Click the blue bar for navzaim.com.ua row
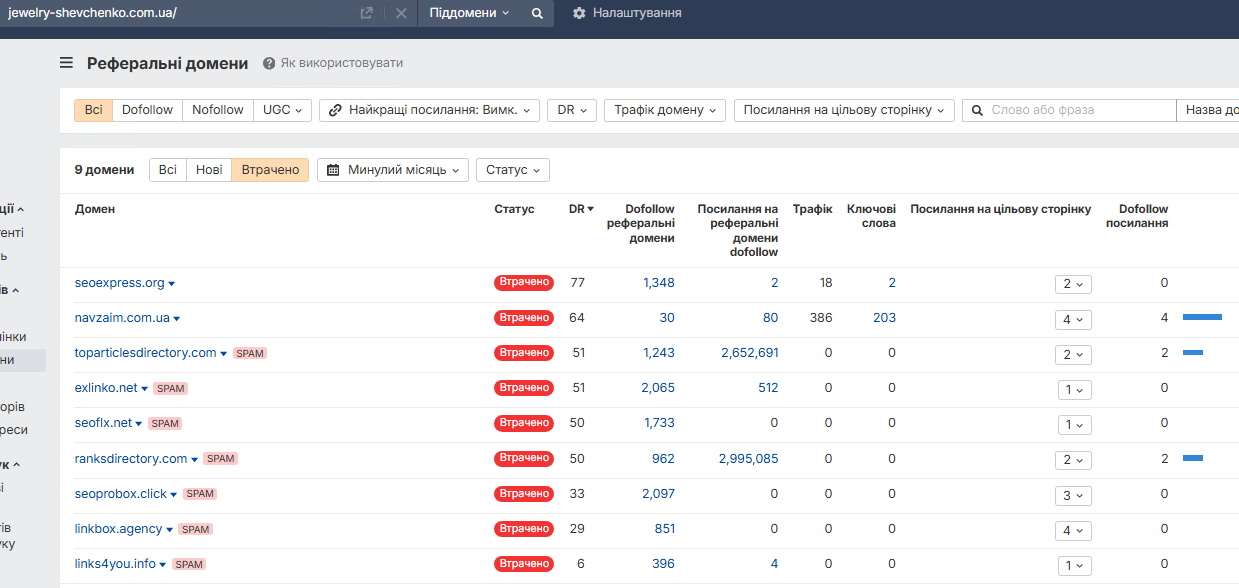The image size is (1239, 588). [1202, 317]
